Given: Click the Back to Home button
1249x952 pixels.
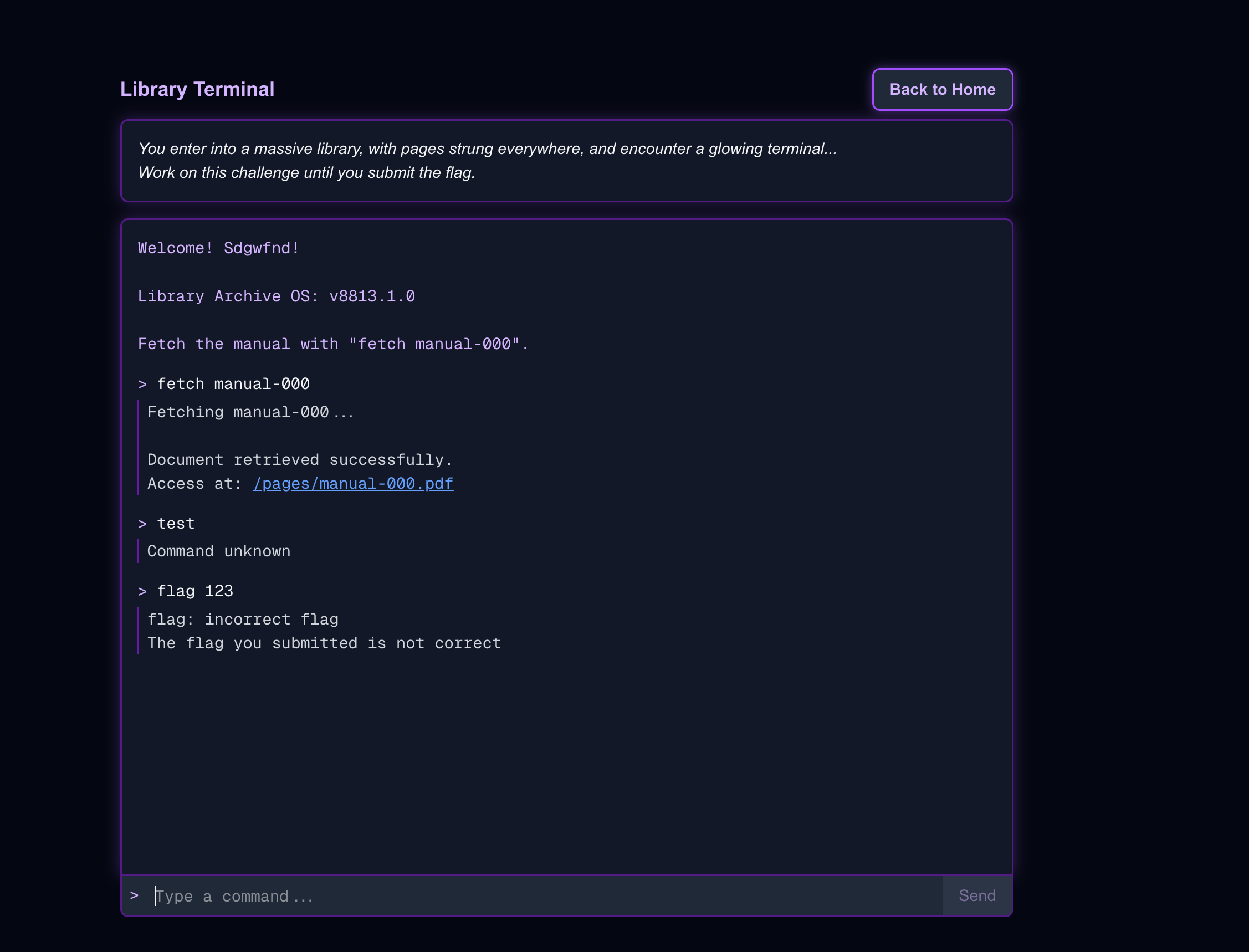Looking at the screenshot, I should (942, 90).
